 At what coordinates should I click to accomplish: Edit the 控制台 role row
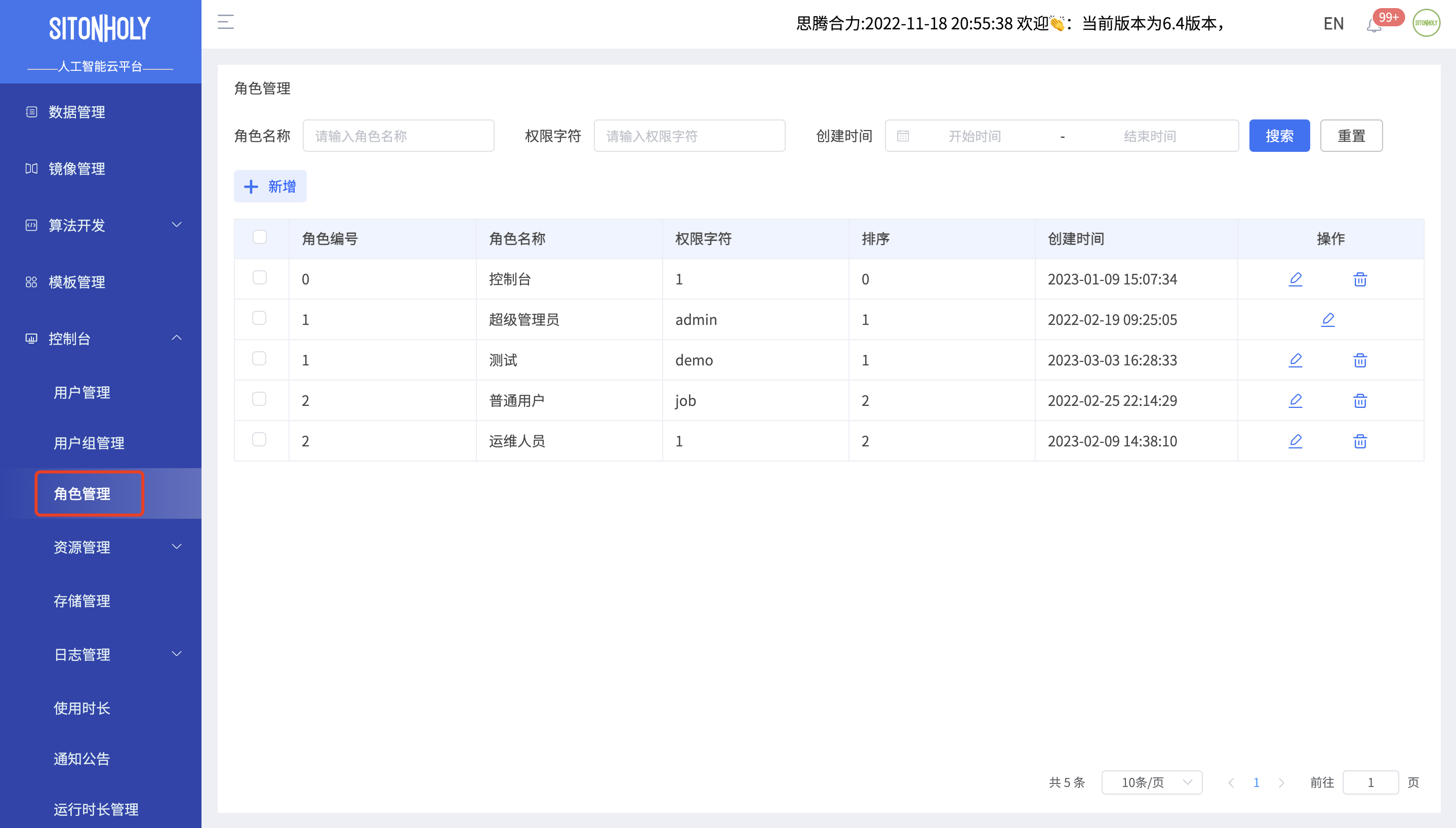pos(1295,279)
